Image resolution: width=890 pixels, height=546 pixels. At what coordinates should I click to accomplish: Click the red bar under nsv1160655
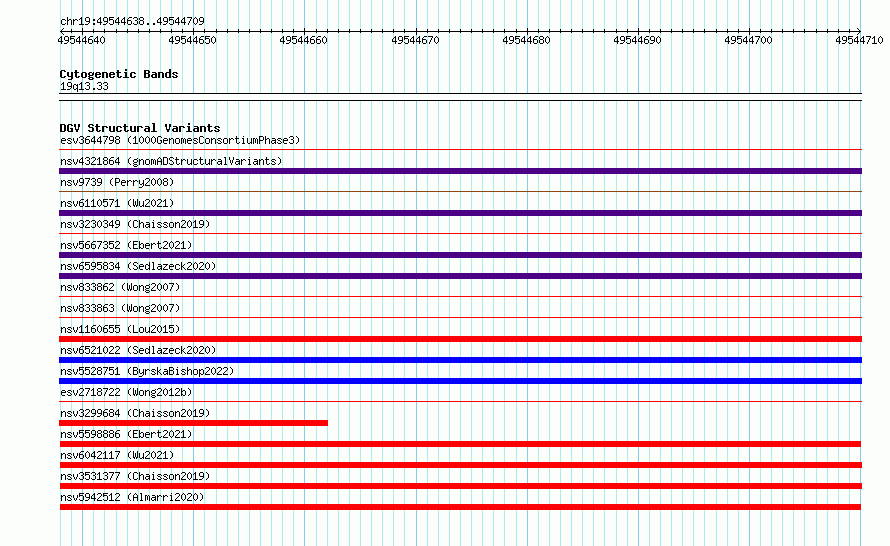[x=460, y=339]
